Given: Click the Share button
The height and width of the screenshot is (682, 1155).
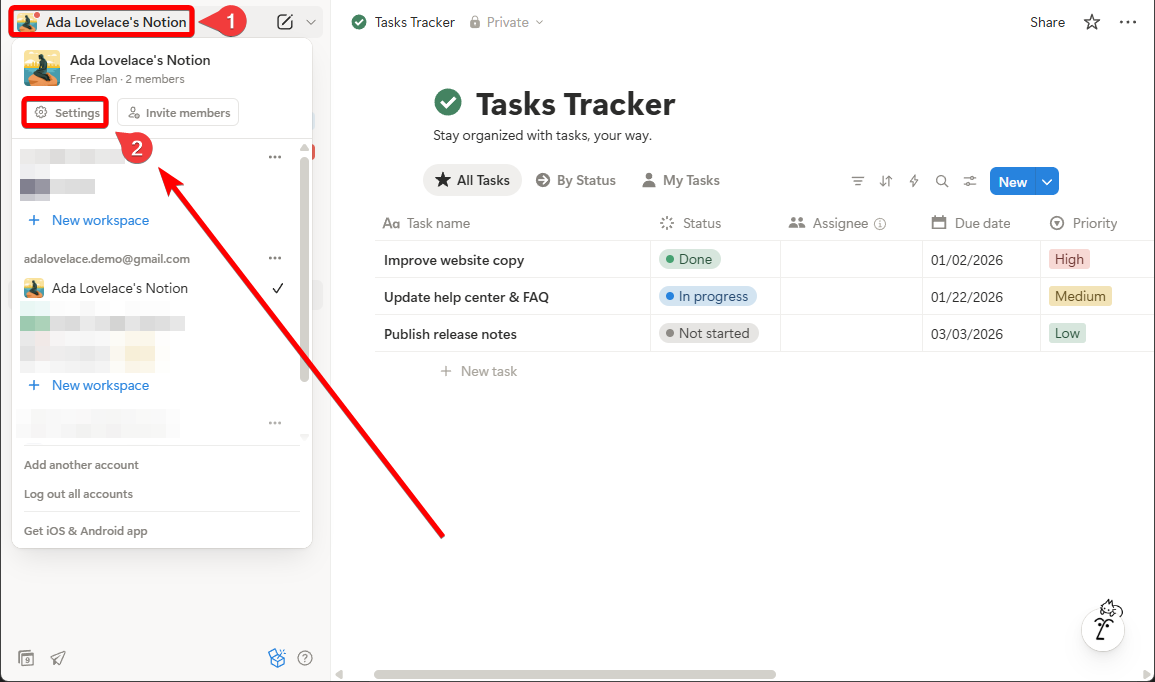Looking at the screenshot, I should click(1047, 22).
